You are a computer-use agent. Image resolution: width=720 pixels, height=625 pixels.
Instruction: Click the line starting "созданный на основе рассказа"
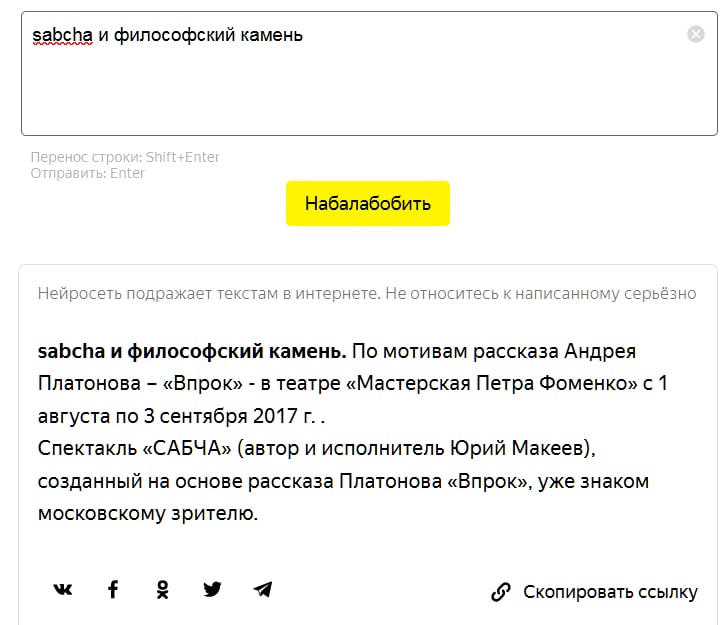tap(343, 481)
